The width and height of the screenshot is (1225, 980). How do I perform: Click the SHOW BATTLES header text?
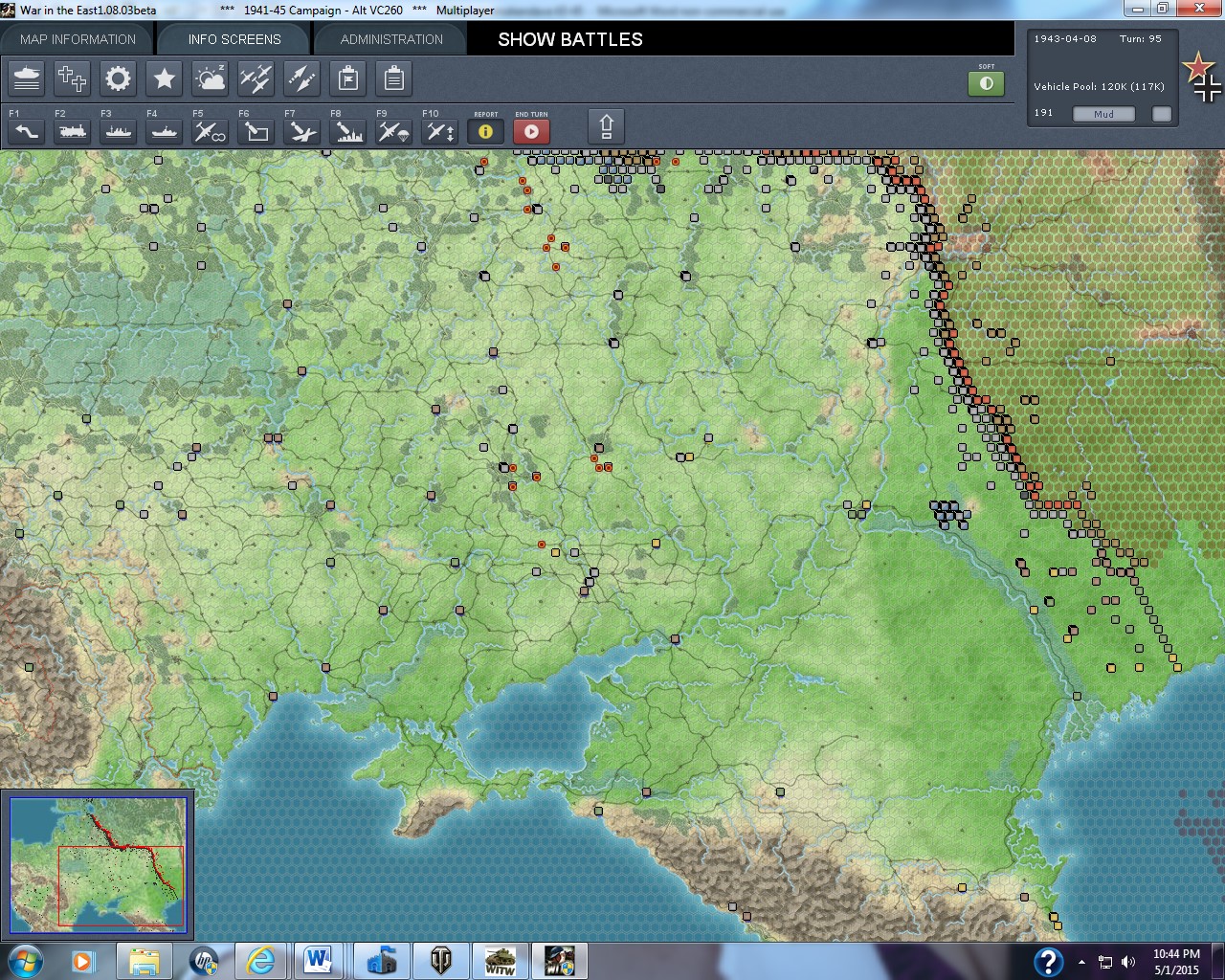pyautogui.click(x=570, y=39)
